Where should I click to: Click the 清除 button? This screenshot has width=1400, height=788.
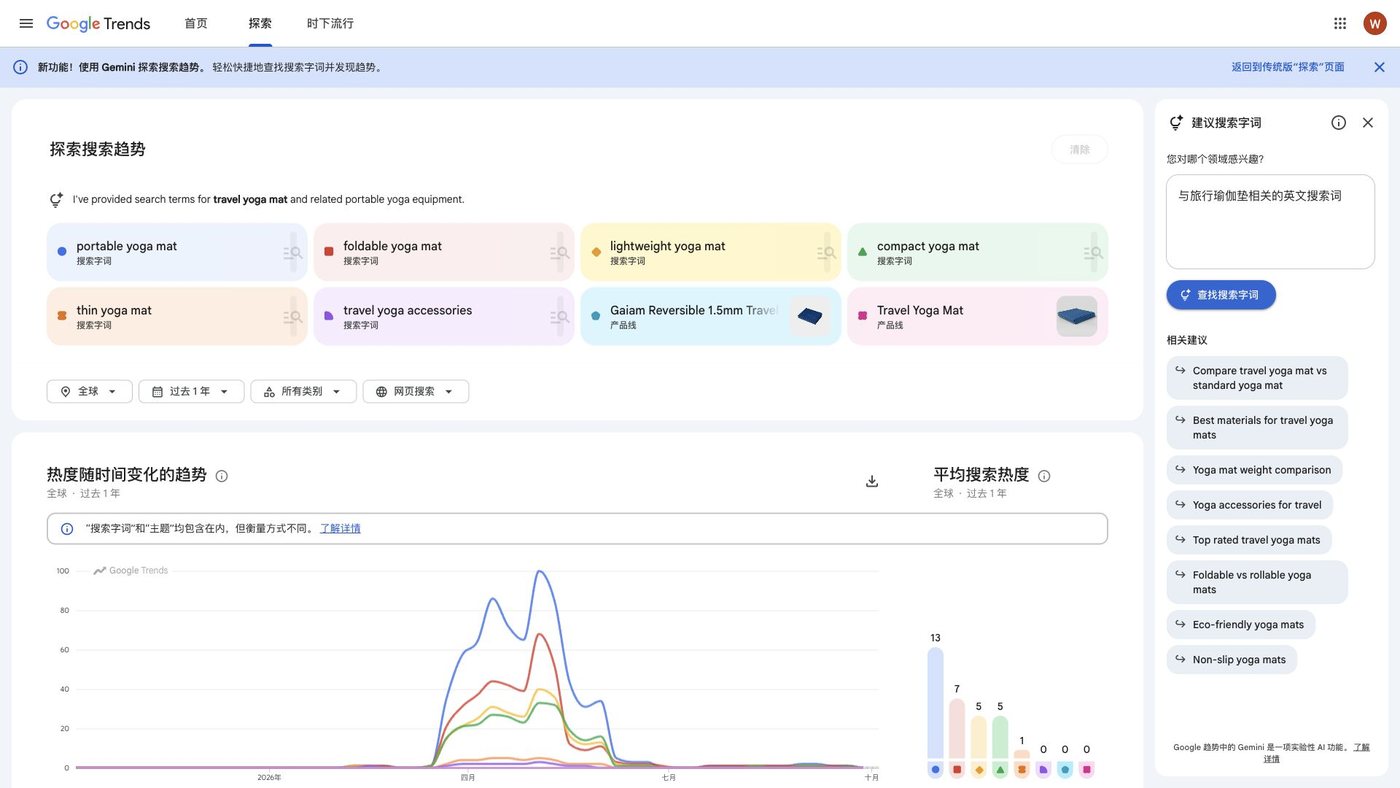click(1080, 150)
